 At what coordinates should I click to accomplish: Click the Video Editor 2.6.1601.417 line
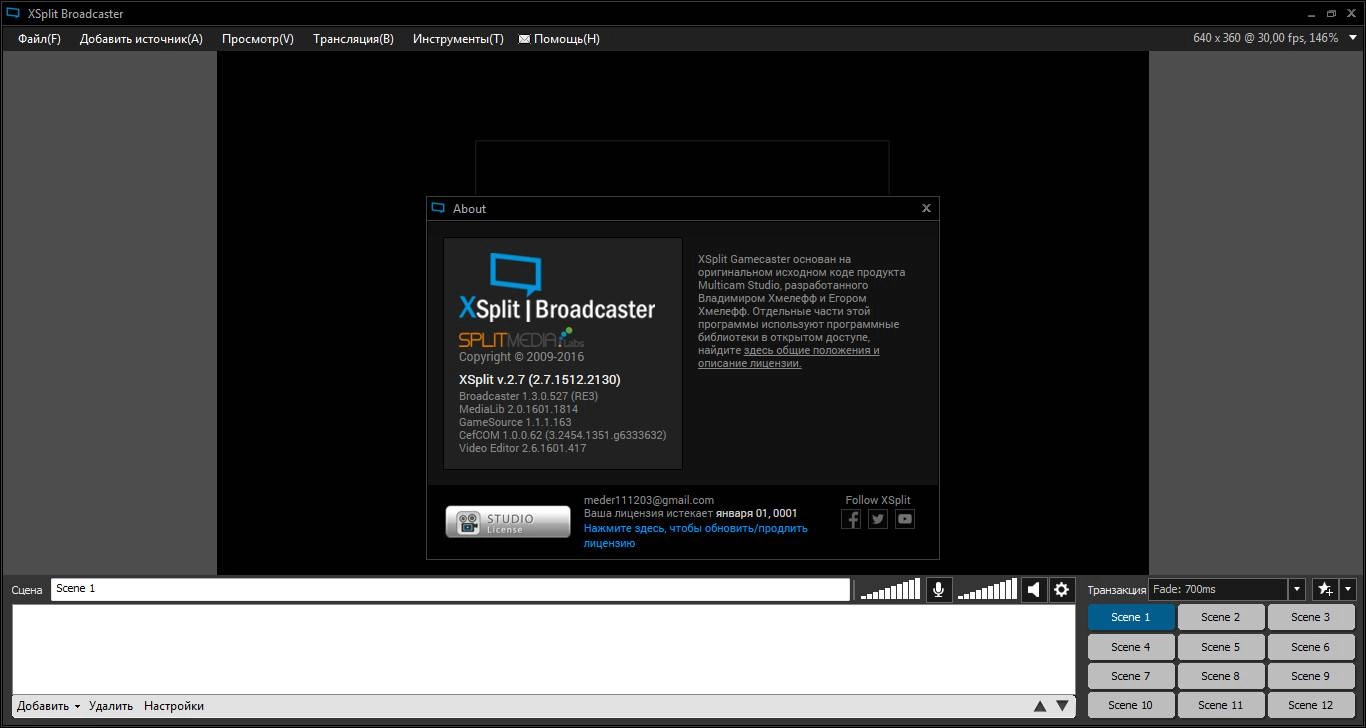[523, 448]
